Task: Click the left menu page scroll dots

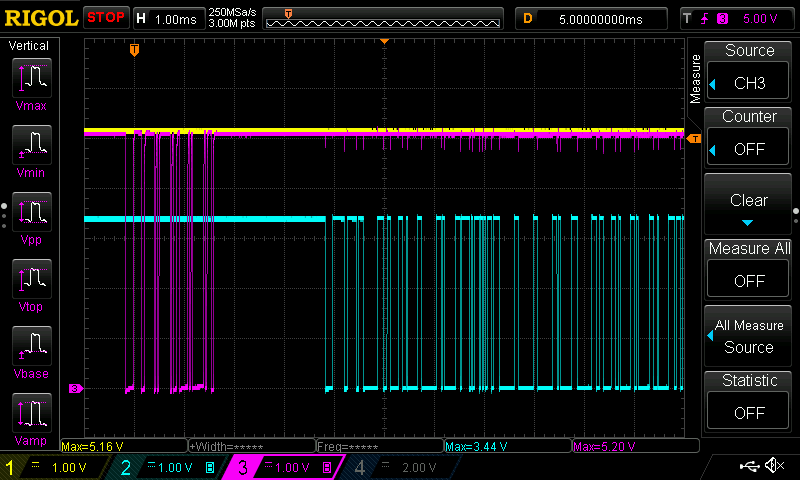Action: coord(4,215)
